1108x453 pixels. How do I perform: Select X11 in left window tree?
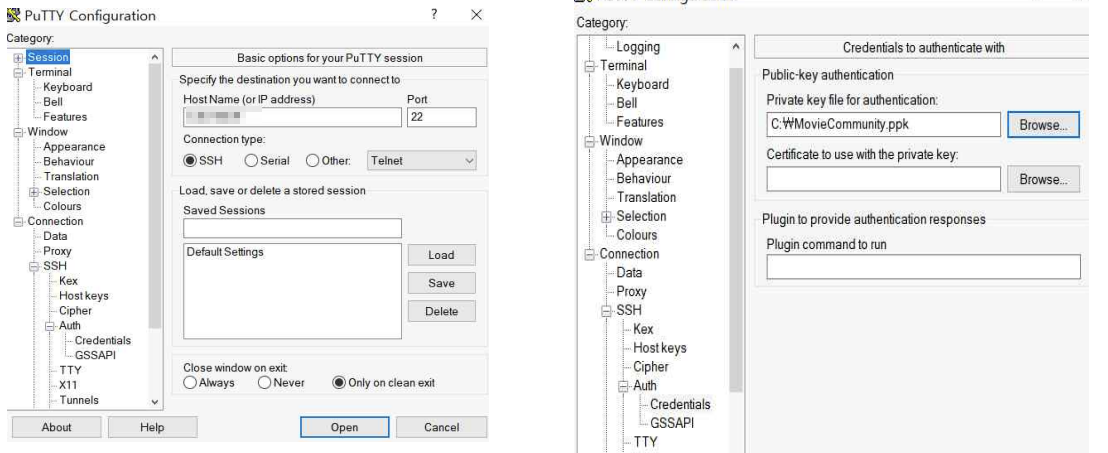(x=69, y=385)
